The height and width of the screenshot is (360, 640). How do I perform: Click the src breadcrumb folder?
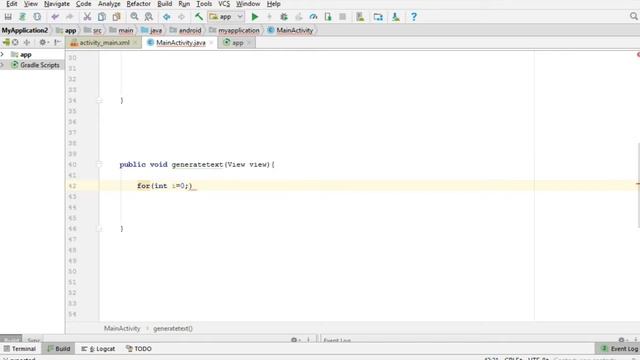[x=93, y=30]
